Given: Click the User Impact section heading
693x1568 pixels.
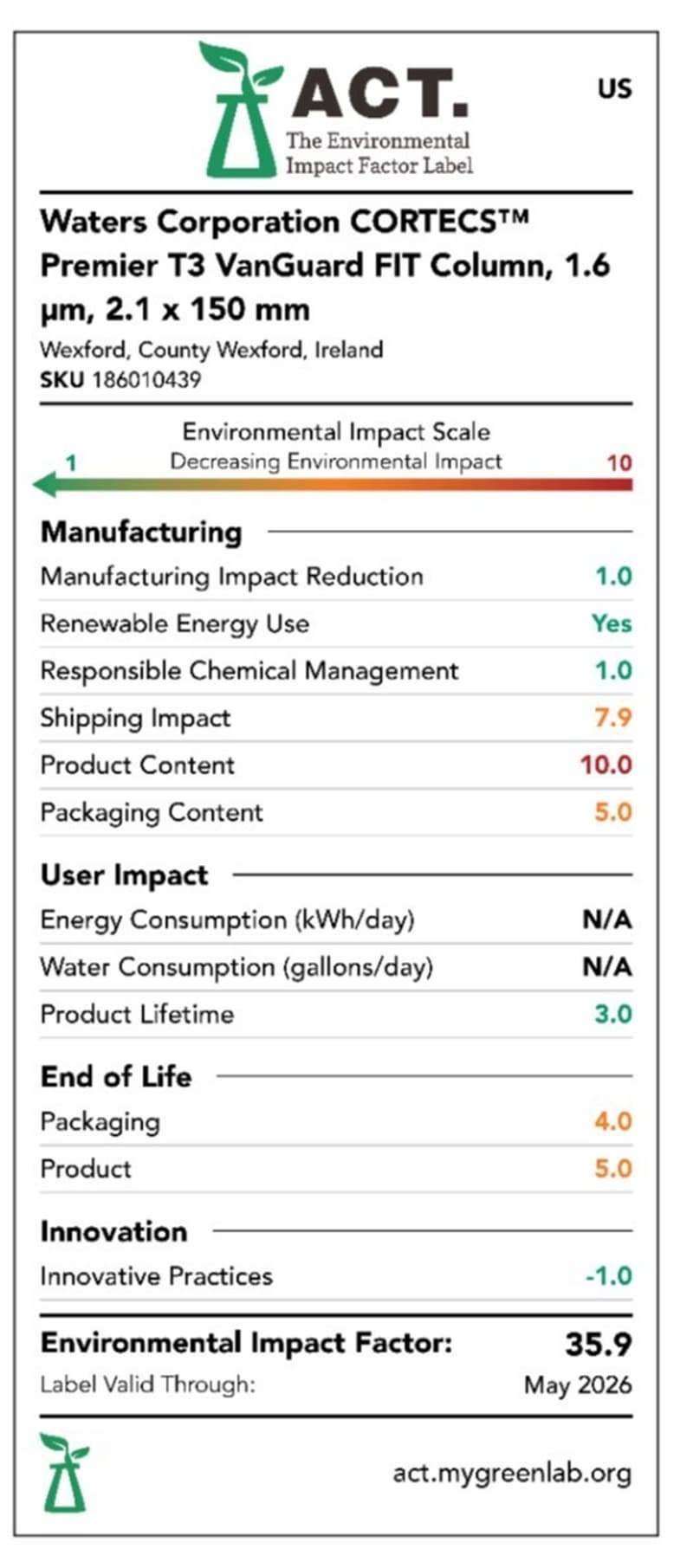Looking at the screenshot, I should (x=124, y=874).
